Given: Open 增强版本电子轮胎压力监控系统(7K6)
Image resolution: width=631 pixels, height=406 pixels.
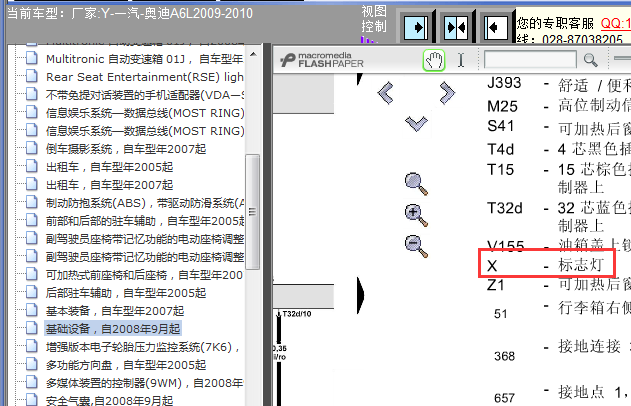Looking at the screenshot, I should pos(143,347).
